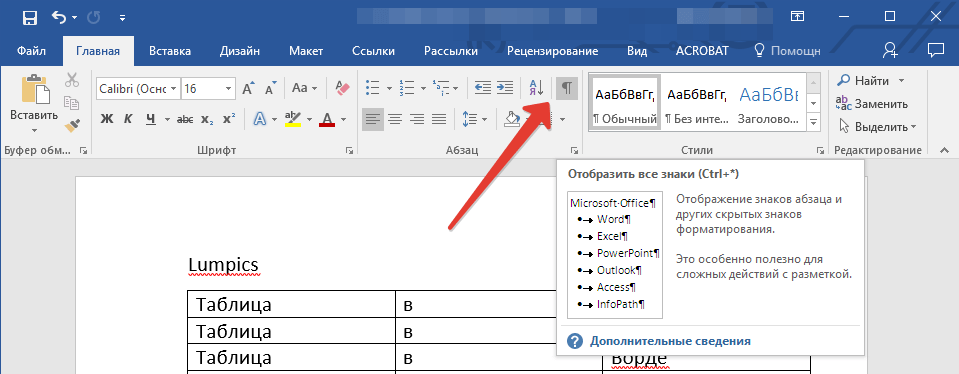Screen dimensions: 959x374
Task: Click the Redo icon in the quick access toolbar
Action: pyautogui.click(x=94, y=18)
